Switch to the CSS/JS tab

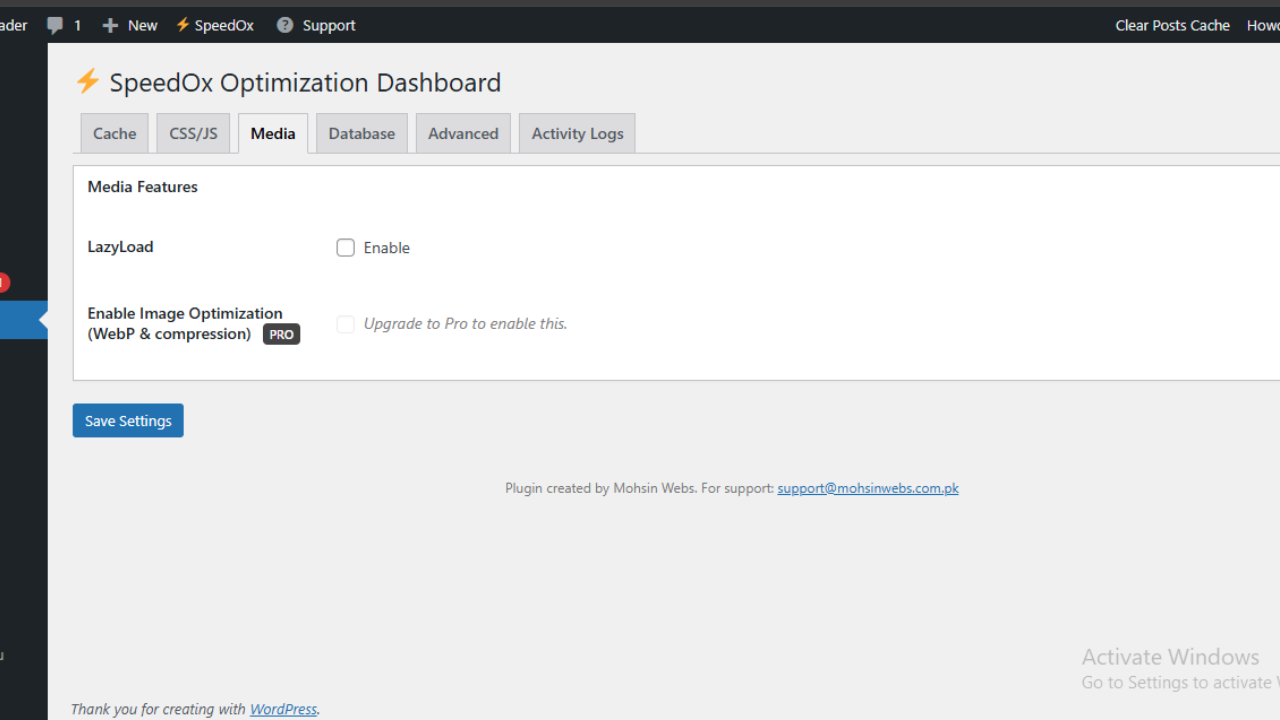click(x=193, y=133)
